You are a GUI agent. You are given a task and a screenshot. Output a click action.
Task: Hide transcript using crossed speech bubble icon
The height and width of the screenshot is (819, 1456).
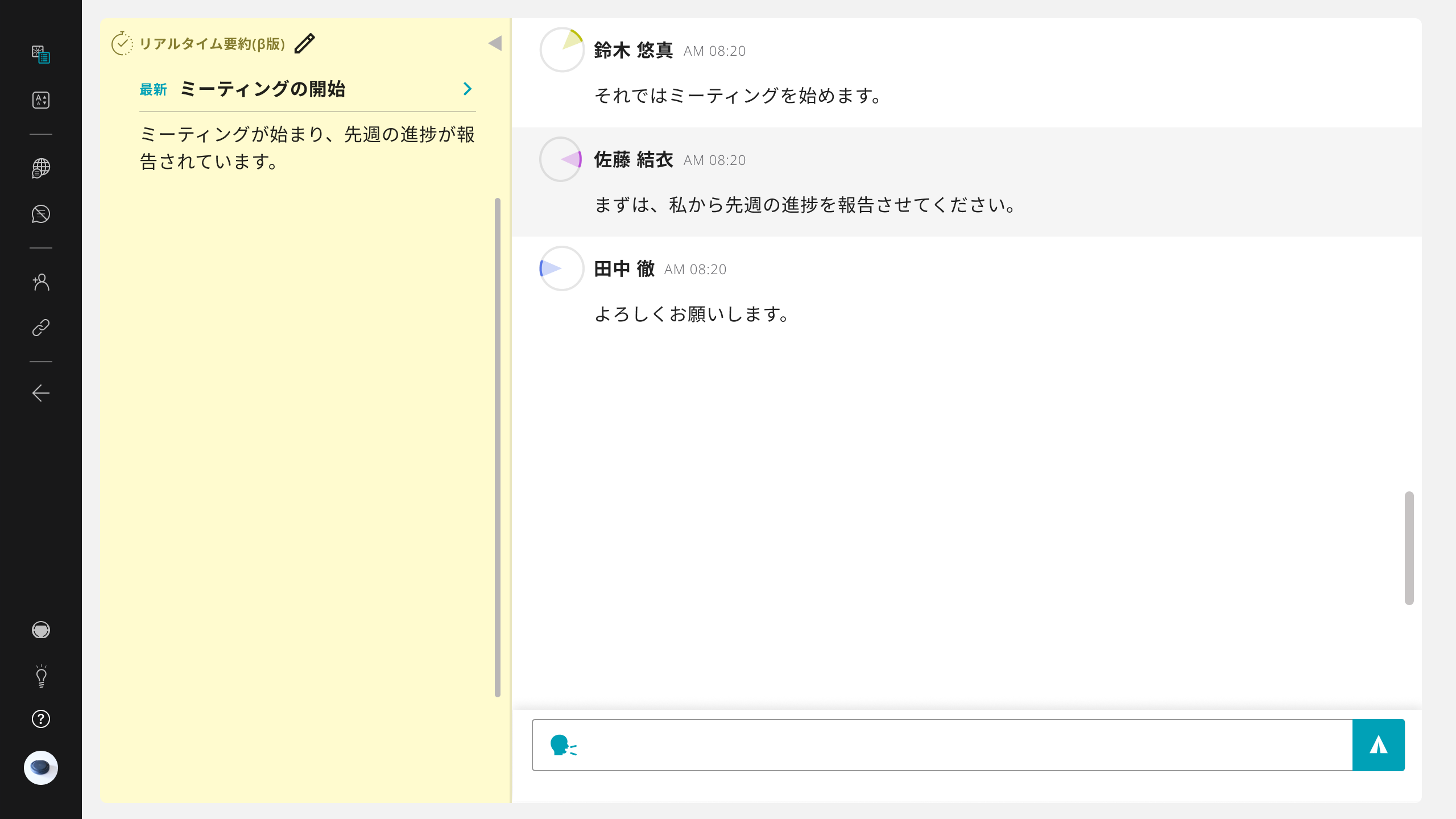(x=40, y=214)
